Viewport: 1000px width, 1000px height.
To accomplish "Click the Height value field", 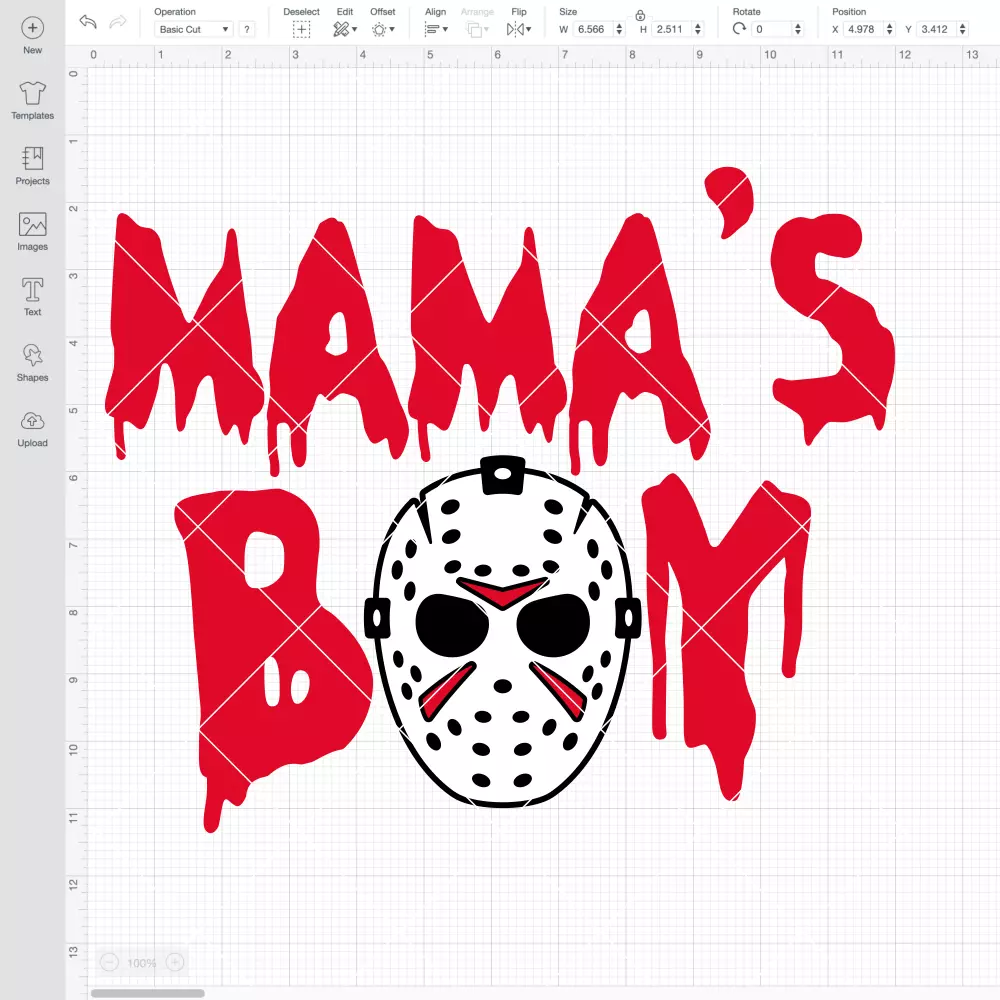I will (x=671, y=29).
